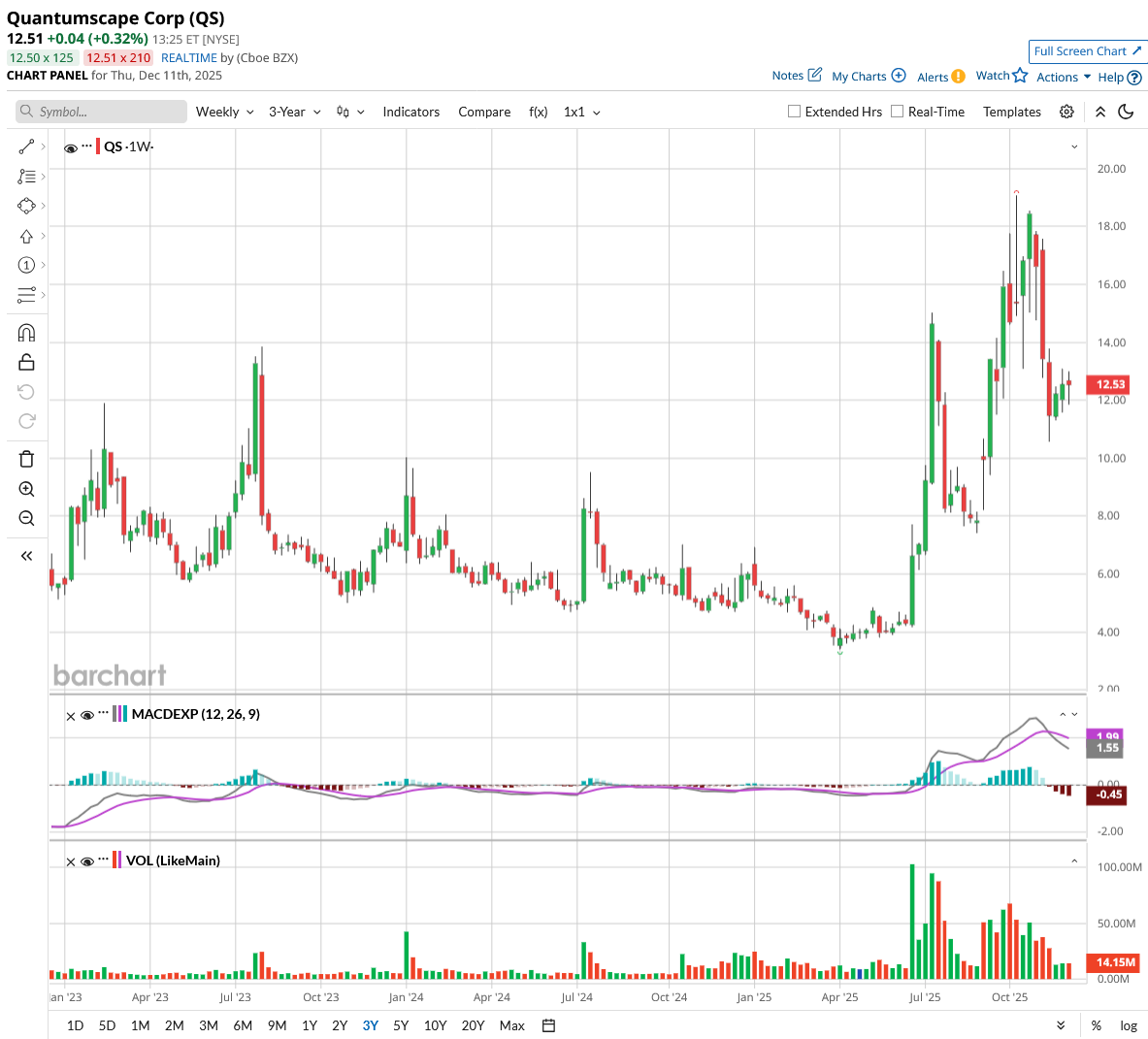
Task: Select the 5Y range tab
Action: pyautogui.click(x=401, y=1025)
